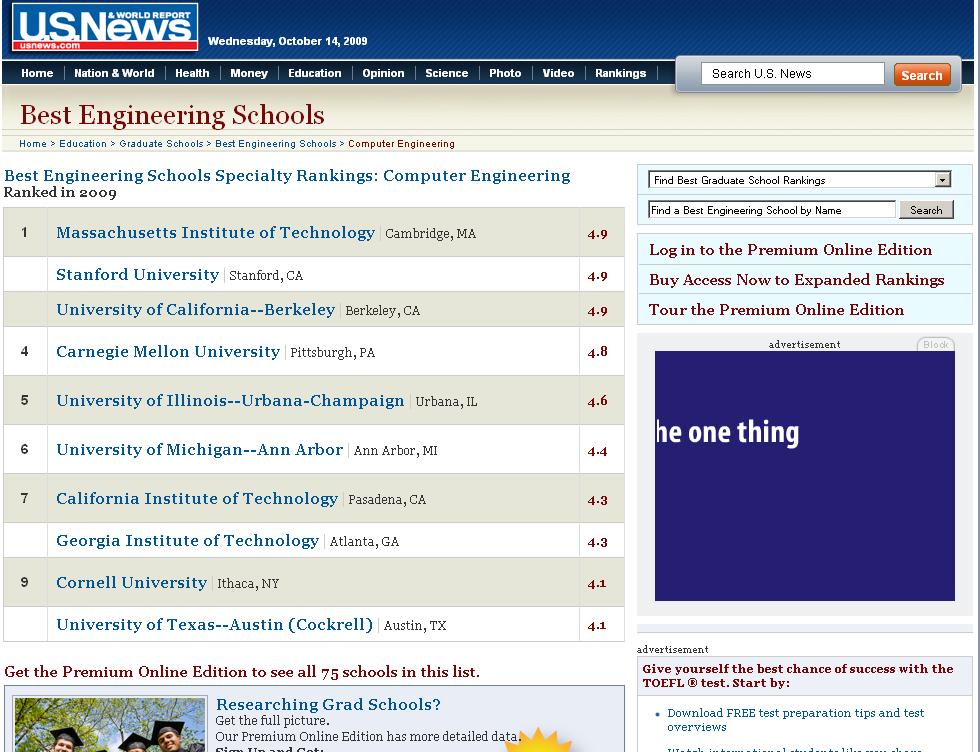
Task: Select the Video menu item
Action: pos(558,73)
